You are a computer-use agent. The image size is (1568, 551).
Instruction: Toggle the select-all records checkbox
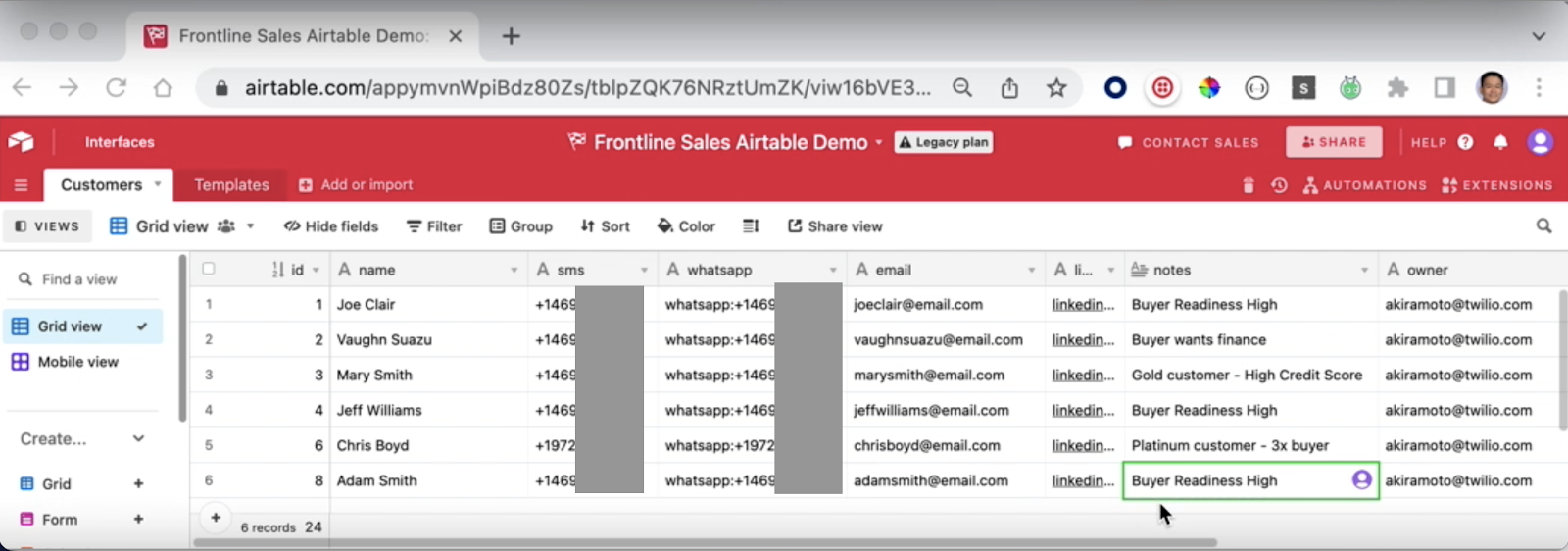[208, 269]
